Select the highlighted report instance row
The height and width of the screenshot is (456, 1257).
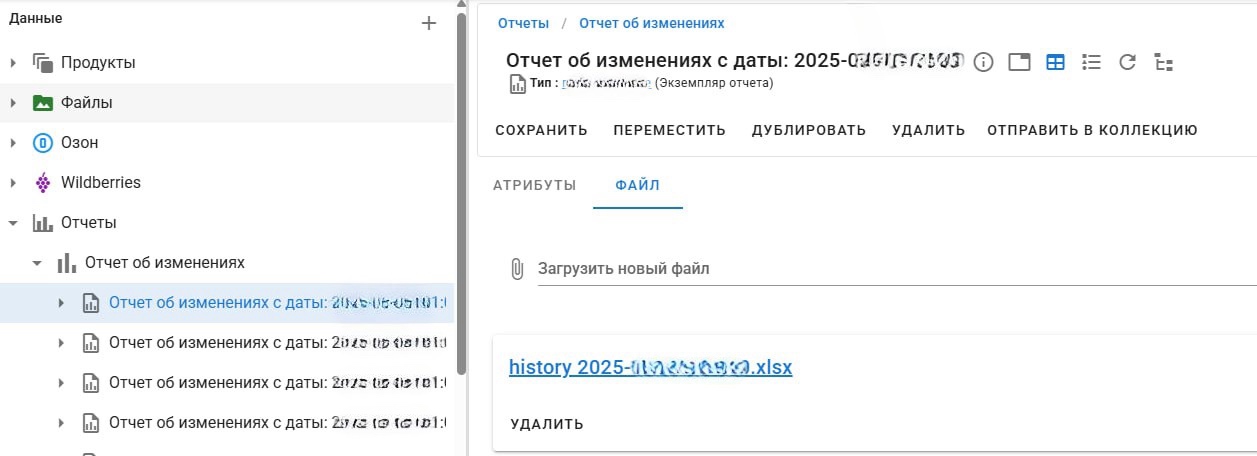point(227,303)
